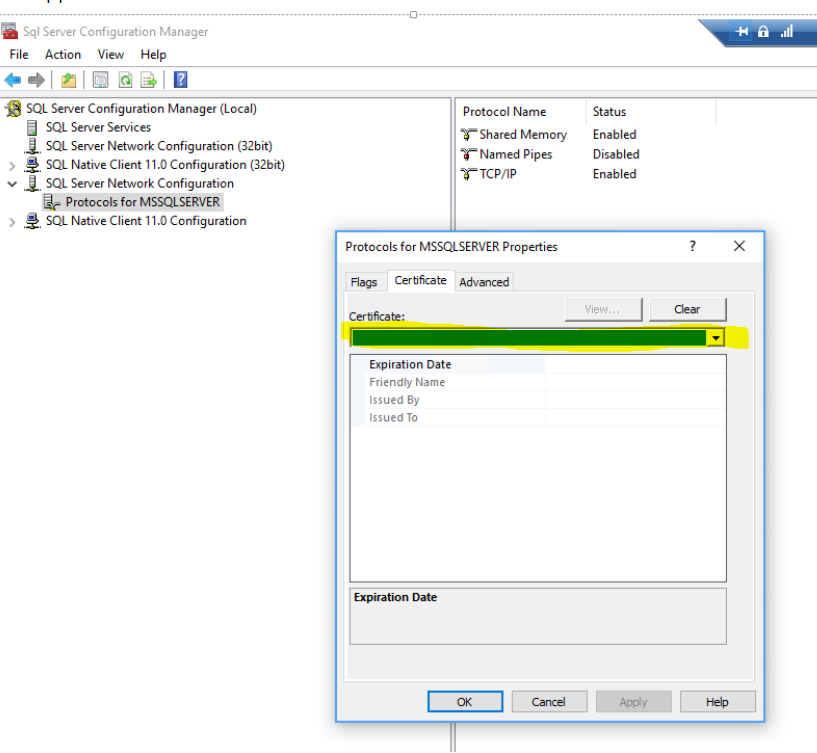This screenshot has height=753, width=817.
Task: Click the root Configuration Manager (Local) icon
Action: [x=13, y=108]
